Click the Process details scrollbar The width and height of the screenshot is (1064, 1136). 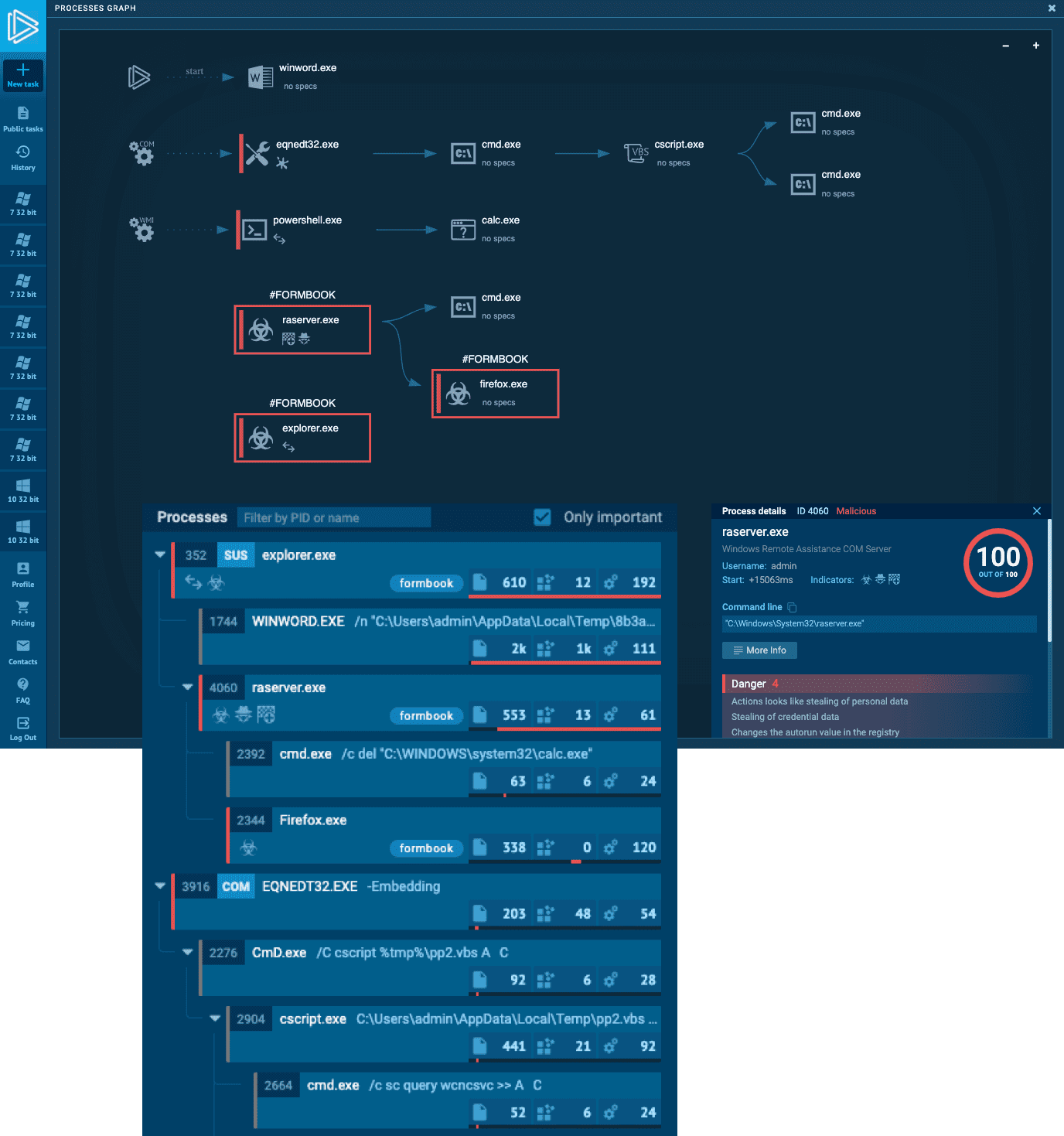pos(1049,580)
